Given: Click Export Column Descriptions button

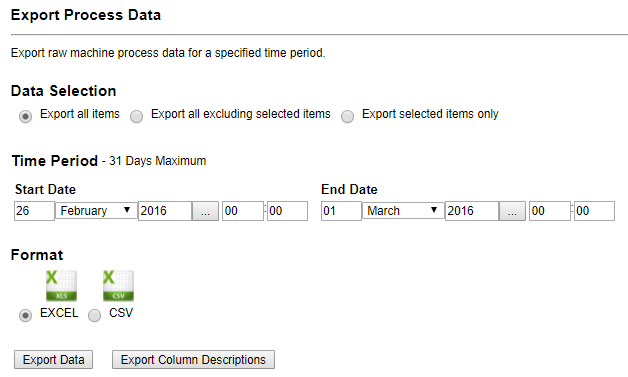Looking at the screenshot, I should tap(193, 359).
